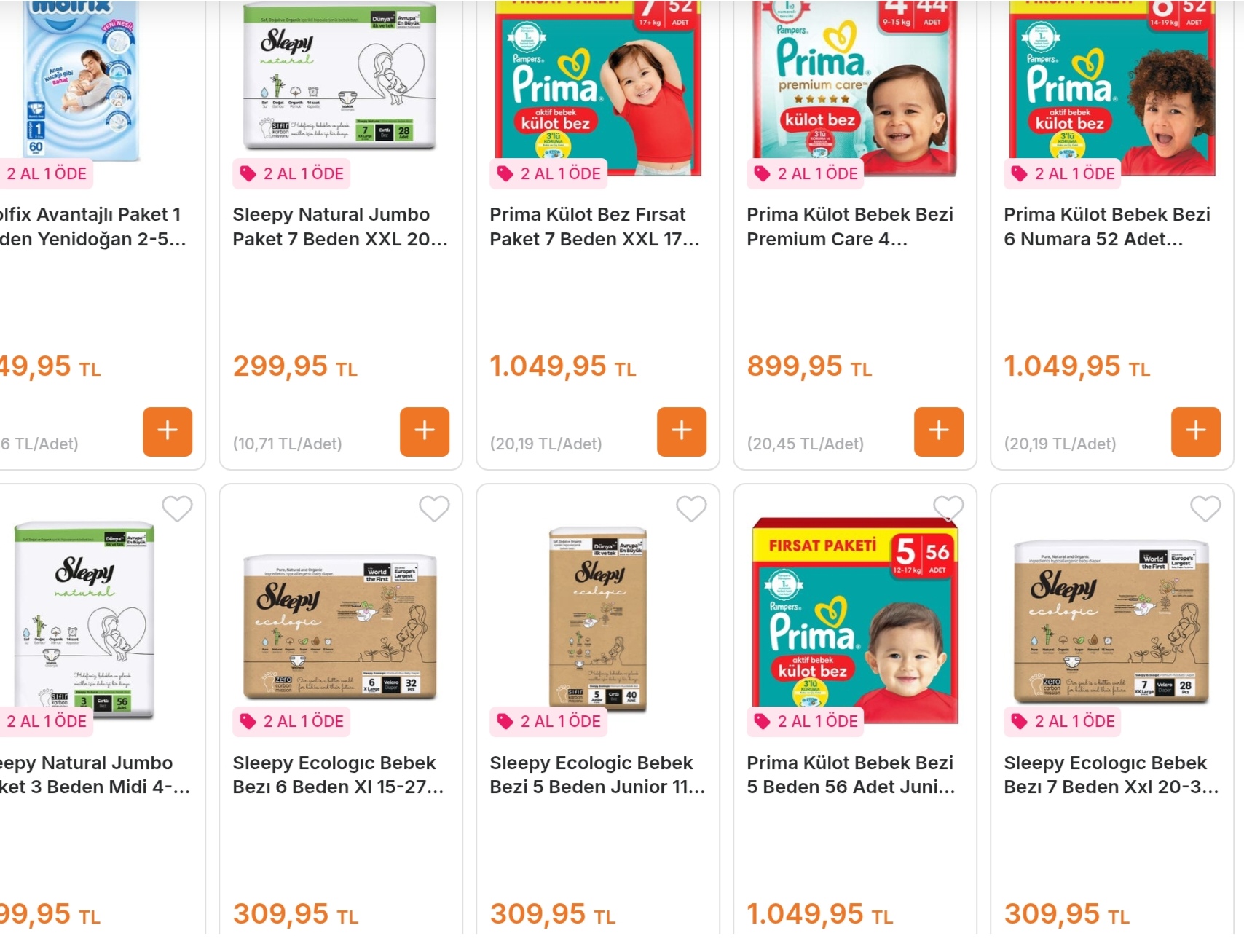Click Prima Fırsat Paketi 5 Beden image
The width and height of the screenshot is (1244, 952).
point(854,619)
